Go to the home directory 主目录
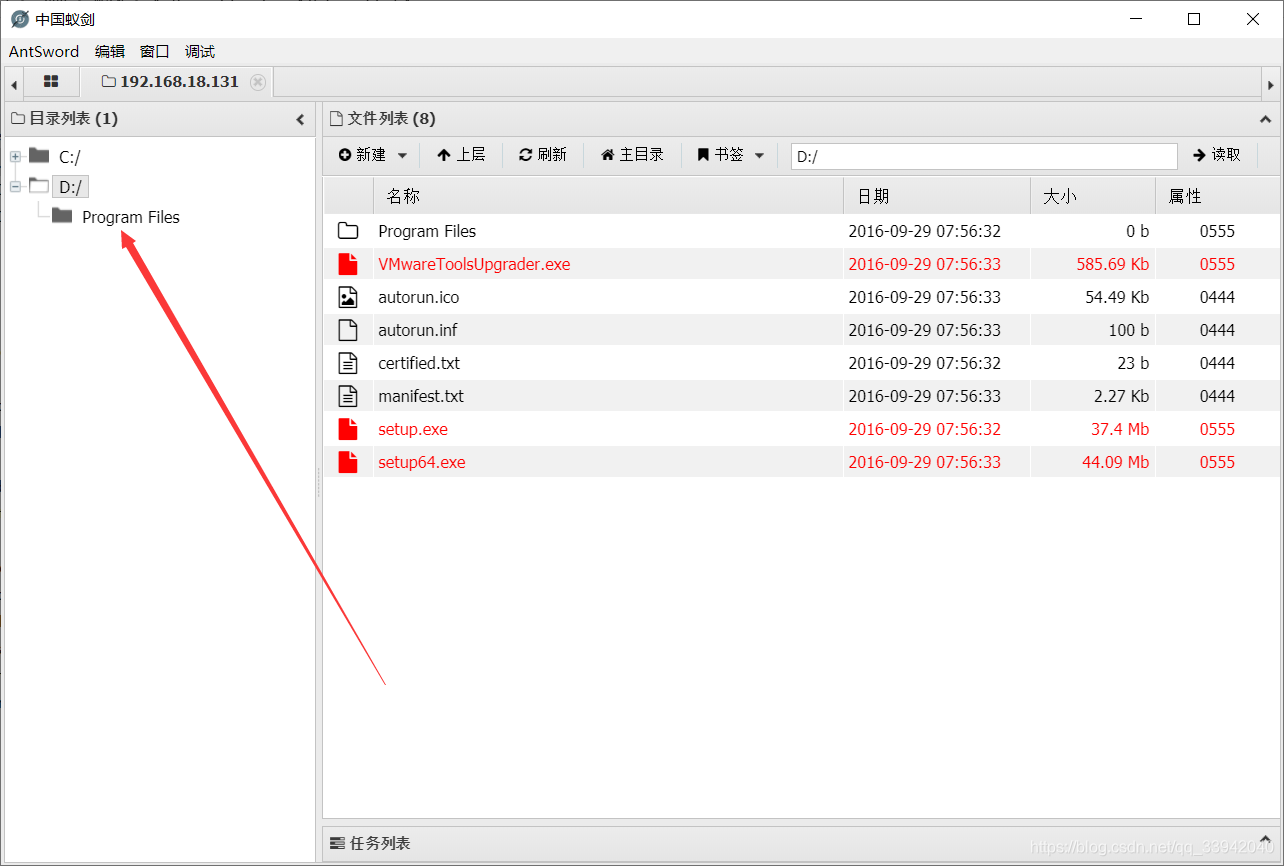Screen dimensions: 1284x866 click(x=632, y=155)
